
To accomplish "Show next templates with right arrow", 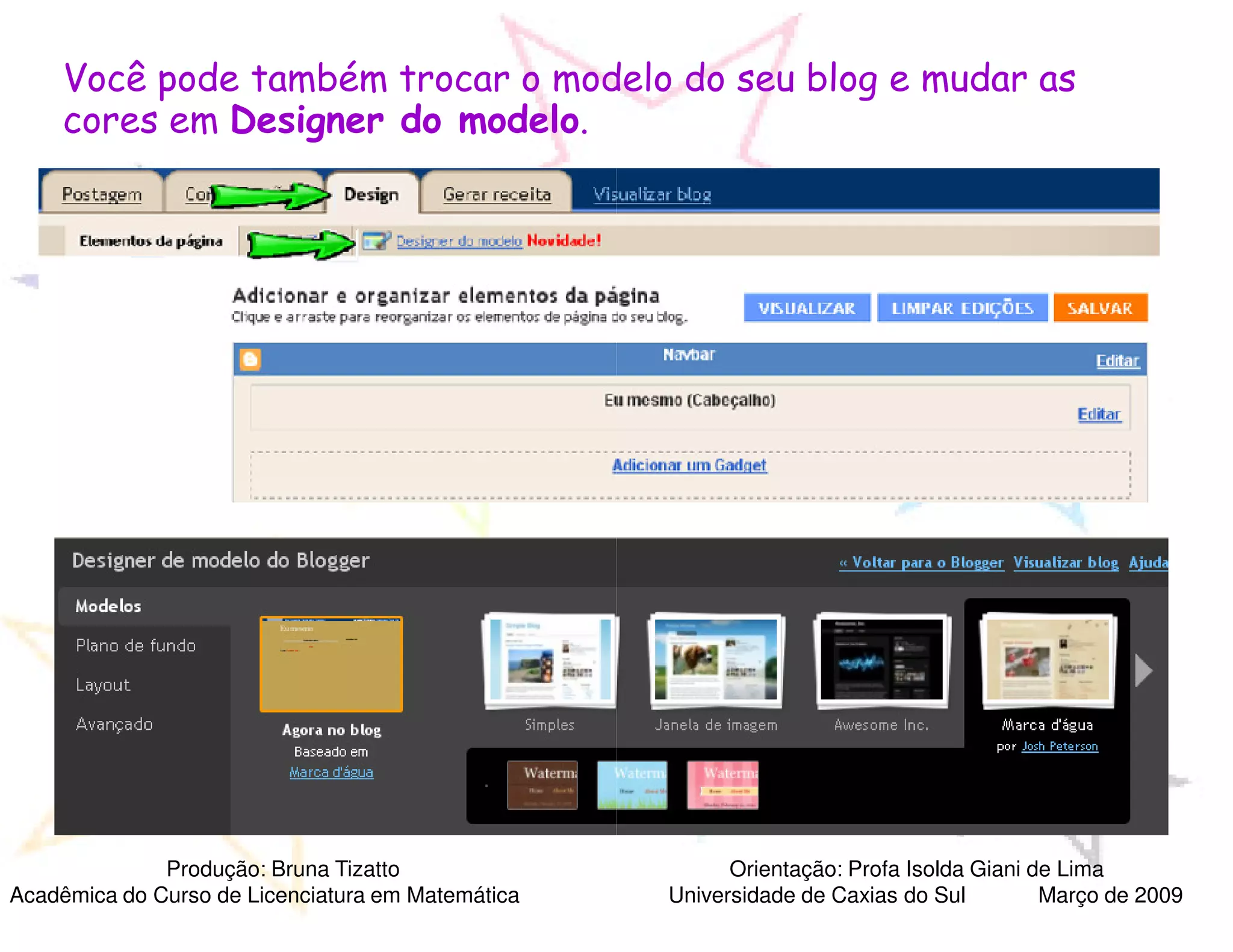I will (1143, 670).
